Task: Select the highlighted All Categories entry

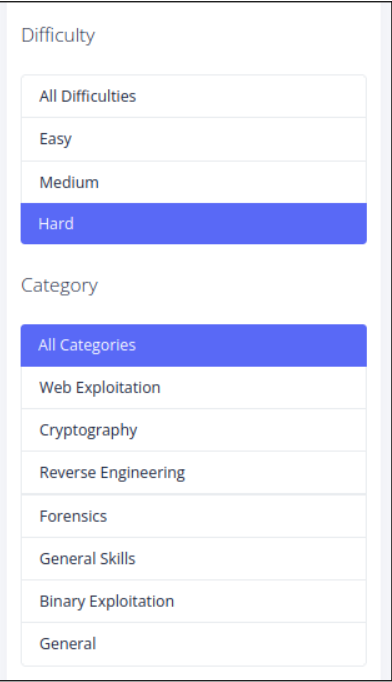Action: [194, 345]
